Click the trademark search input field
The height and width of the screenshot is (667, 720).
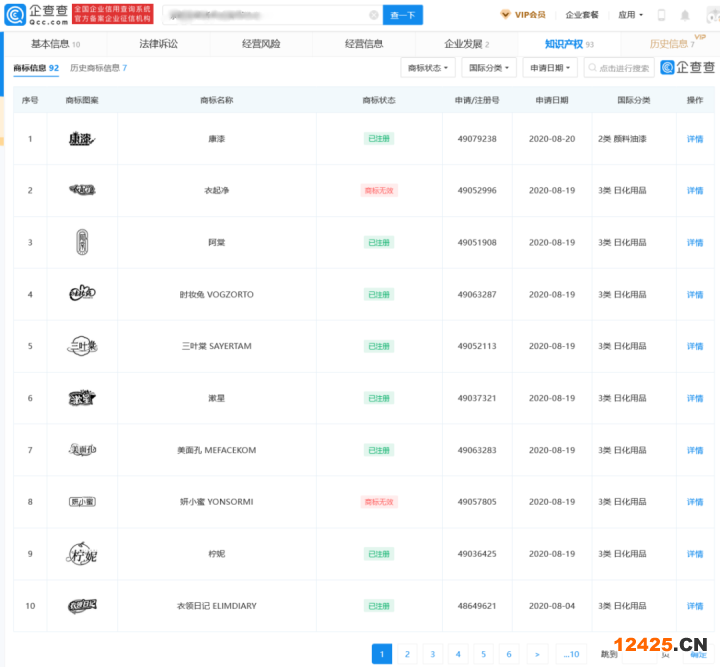[620, 68]
